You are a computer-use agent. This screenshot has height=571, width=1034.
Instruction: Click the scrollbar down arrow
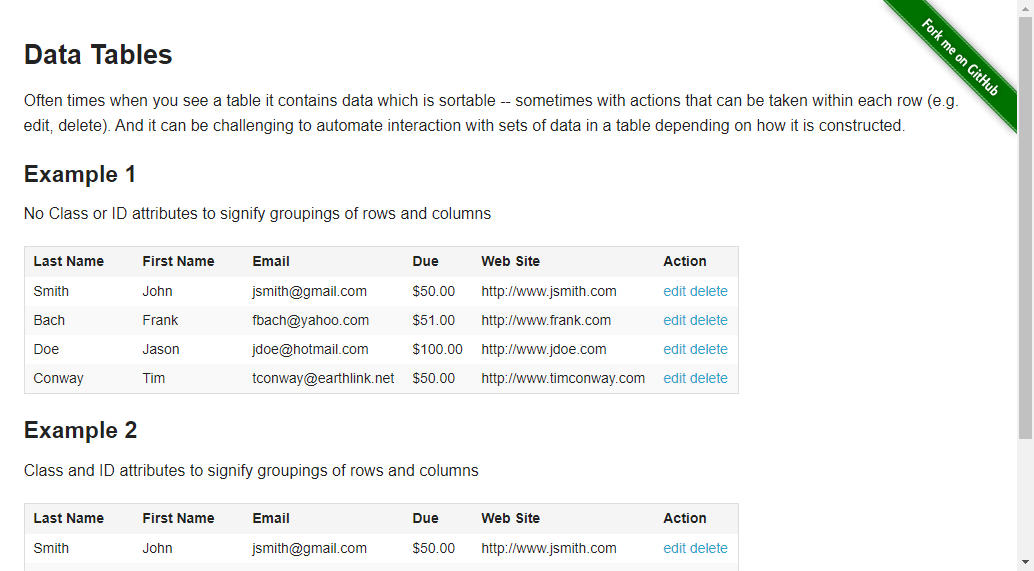pos(1025,564)
